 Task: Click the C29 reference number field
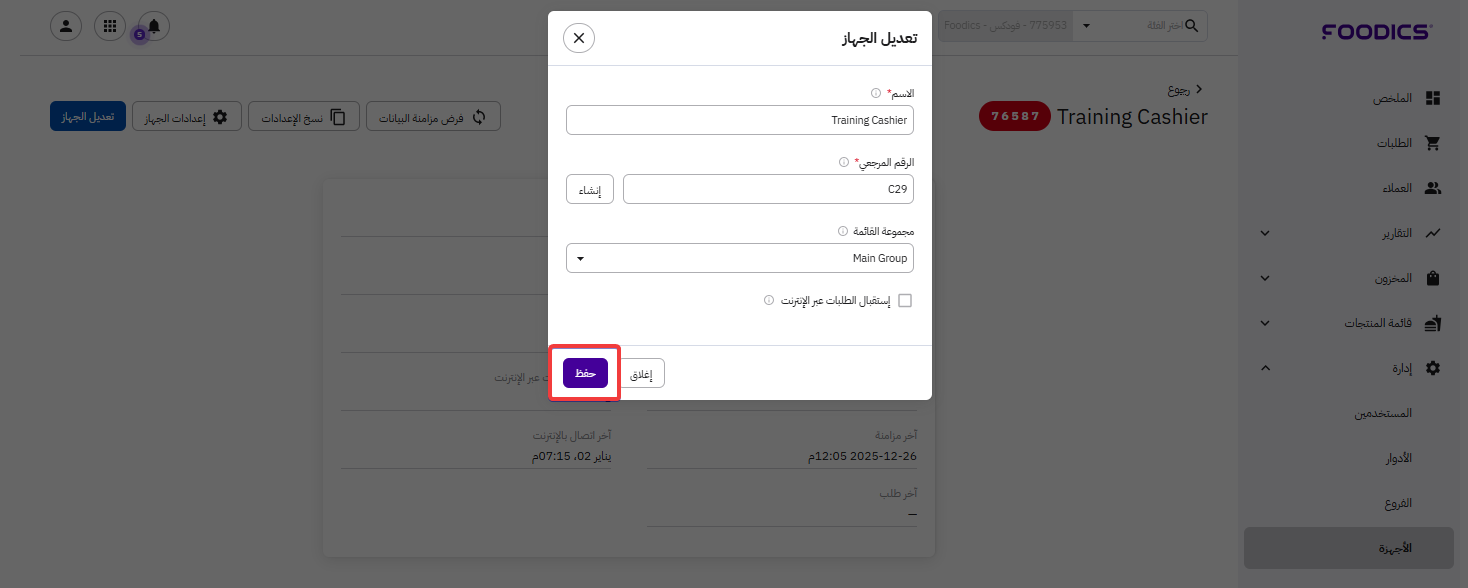(767, 189)
